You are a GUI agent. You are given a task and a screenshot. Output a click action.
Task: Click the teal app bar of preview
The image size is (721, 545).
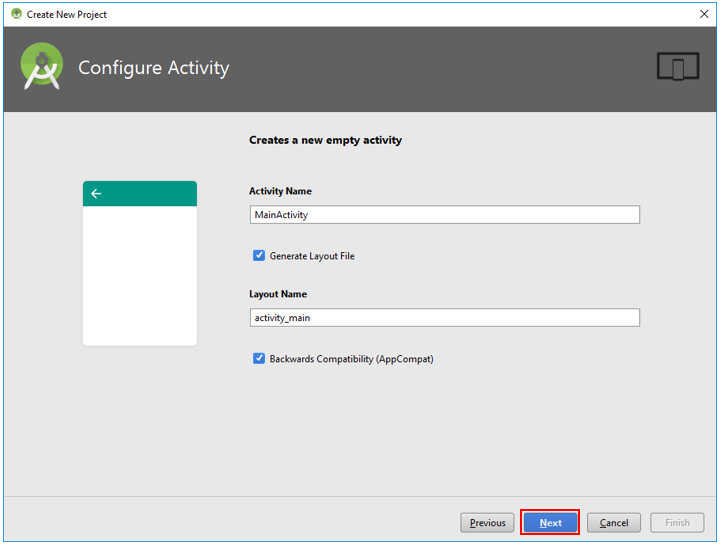(140, 194)
